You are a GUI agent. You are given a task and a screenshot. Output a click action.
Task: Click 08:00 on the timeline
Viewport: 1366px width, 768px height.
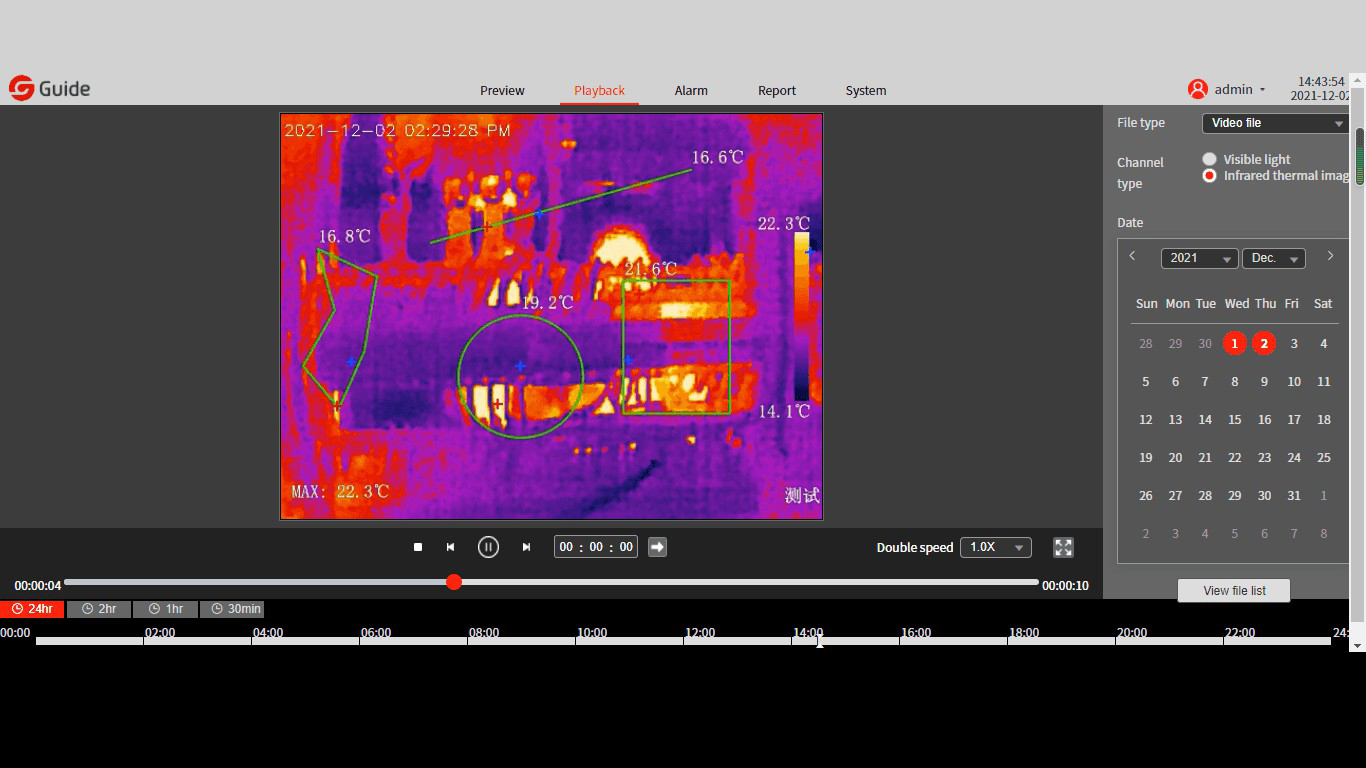[484, 633]
